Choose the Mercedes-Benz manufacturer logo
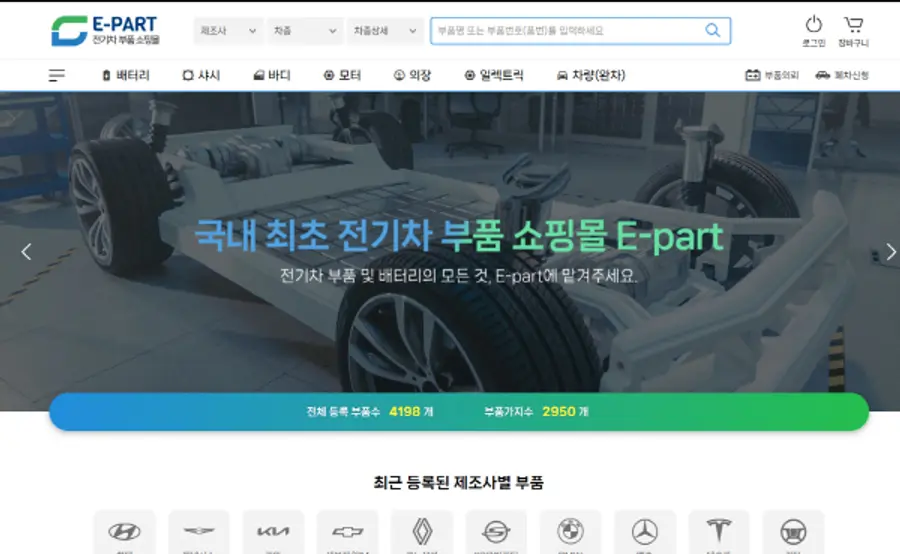900x554 pixels. (645, 532)
